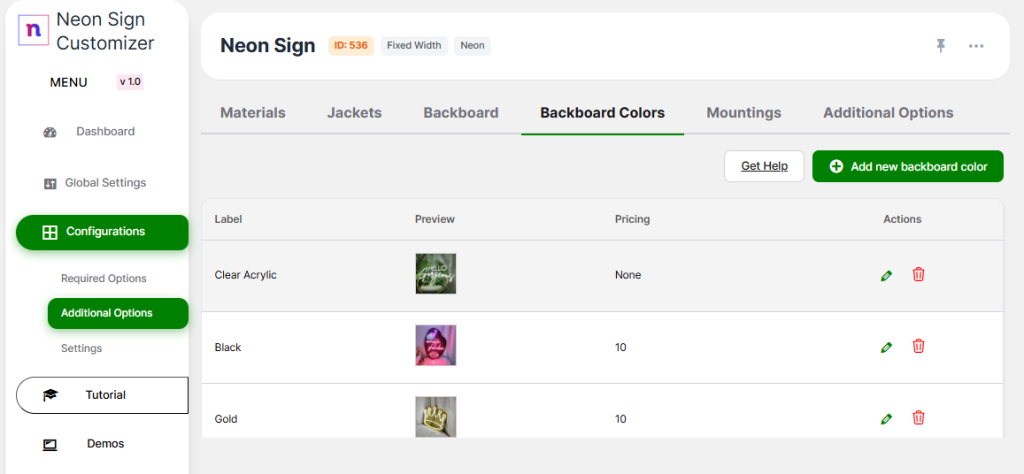Switch to the Materials tab
Viewport: 1024px width, 474px height.
pyautogui.click(x=253, y=113)
